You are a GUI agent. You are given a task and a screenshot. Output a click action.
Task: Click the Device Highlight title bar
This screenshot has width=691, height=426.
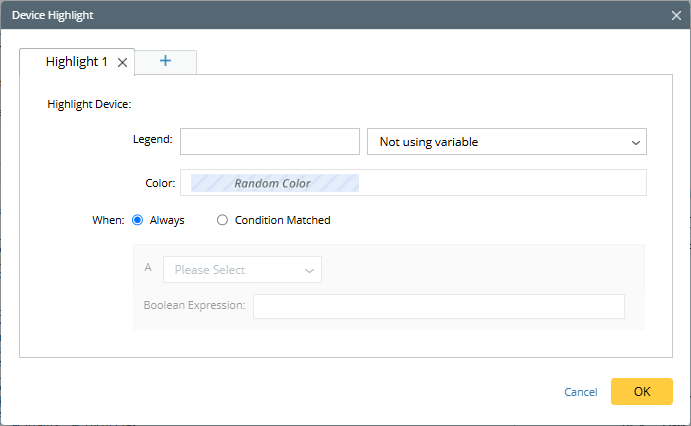pos(300,15)
